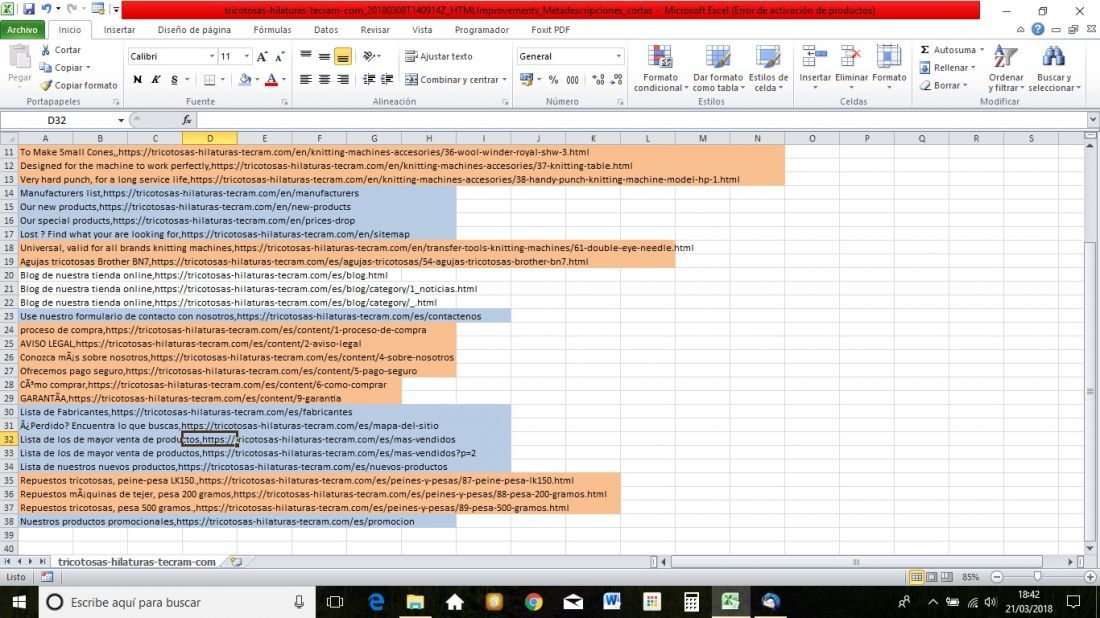Click the insert function fx button
The image size is (1100, 618).
[x=187, y=120]
